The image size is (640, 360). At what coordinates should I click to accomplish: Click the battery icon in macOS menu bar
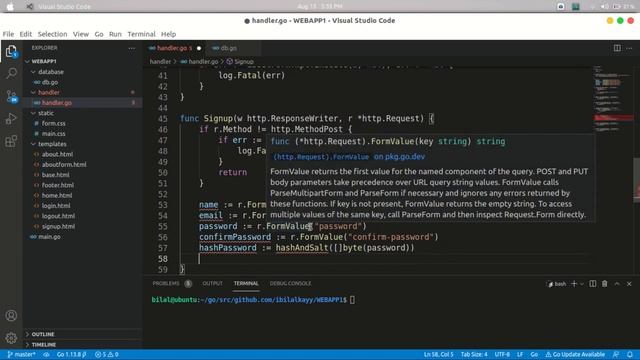(x=616, y=7)
